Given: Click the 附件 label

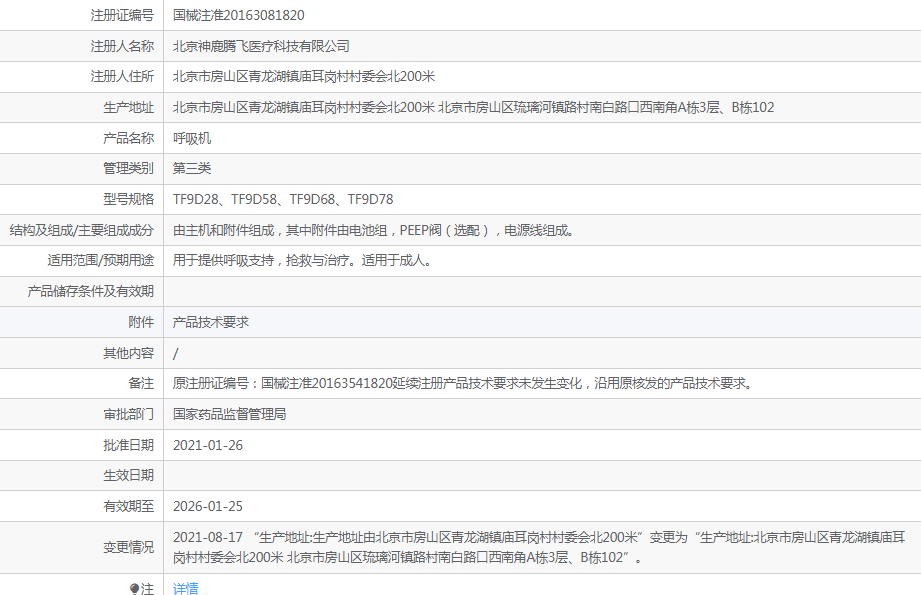Looking at the screenshot, I should [141, 322].
